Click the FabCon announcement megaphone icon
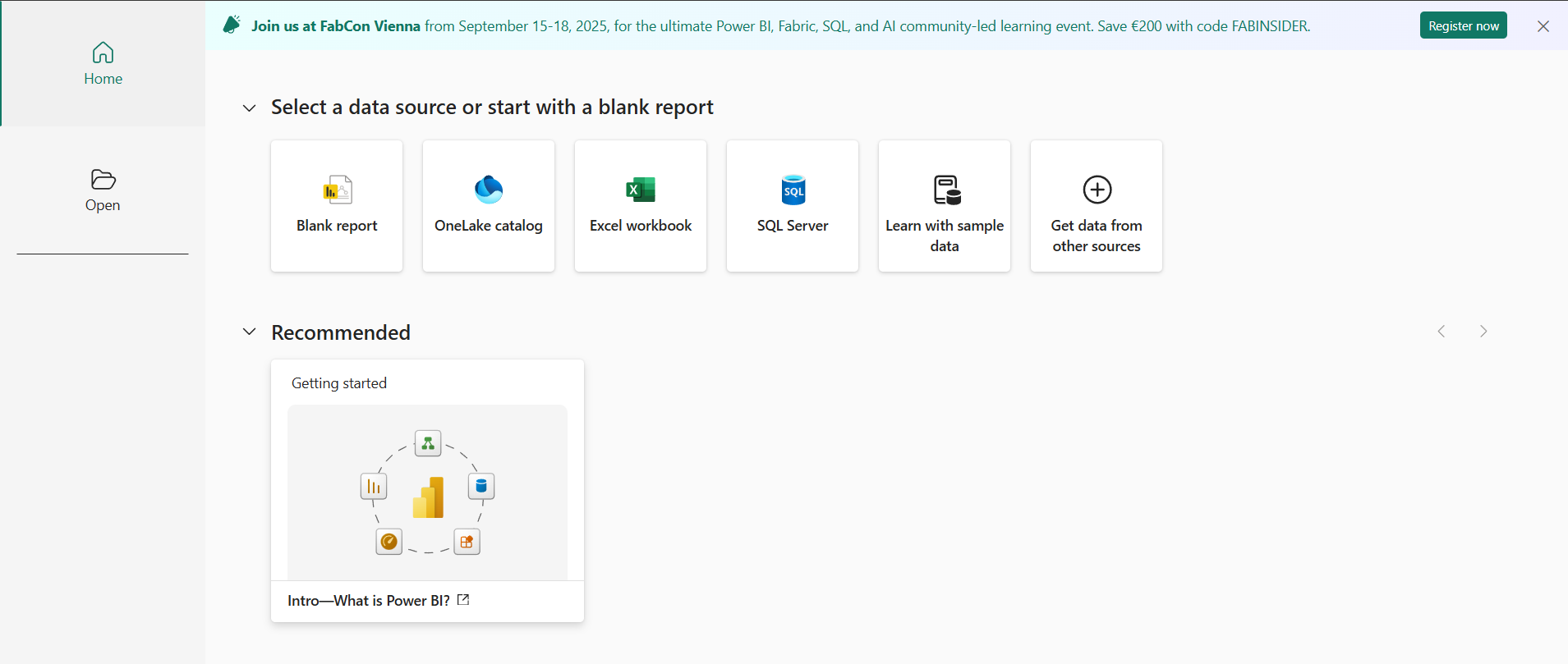Viewport: 1568px width, 664px height. 232,25
